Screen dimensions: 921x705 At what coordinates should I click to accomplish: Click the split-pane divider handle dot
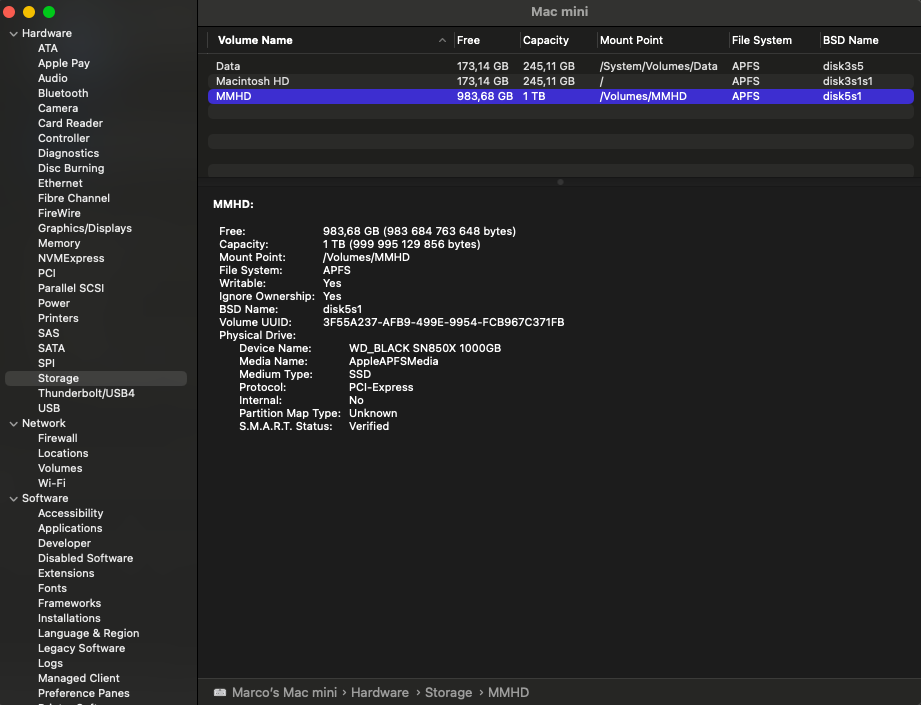560,182
